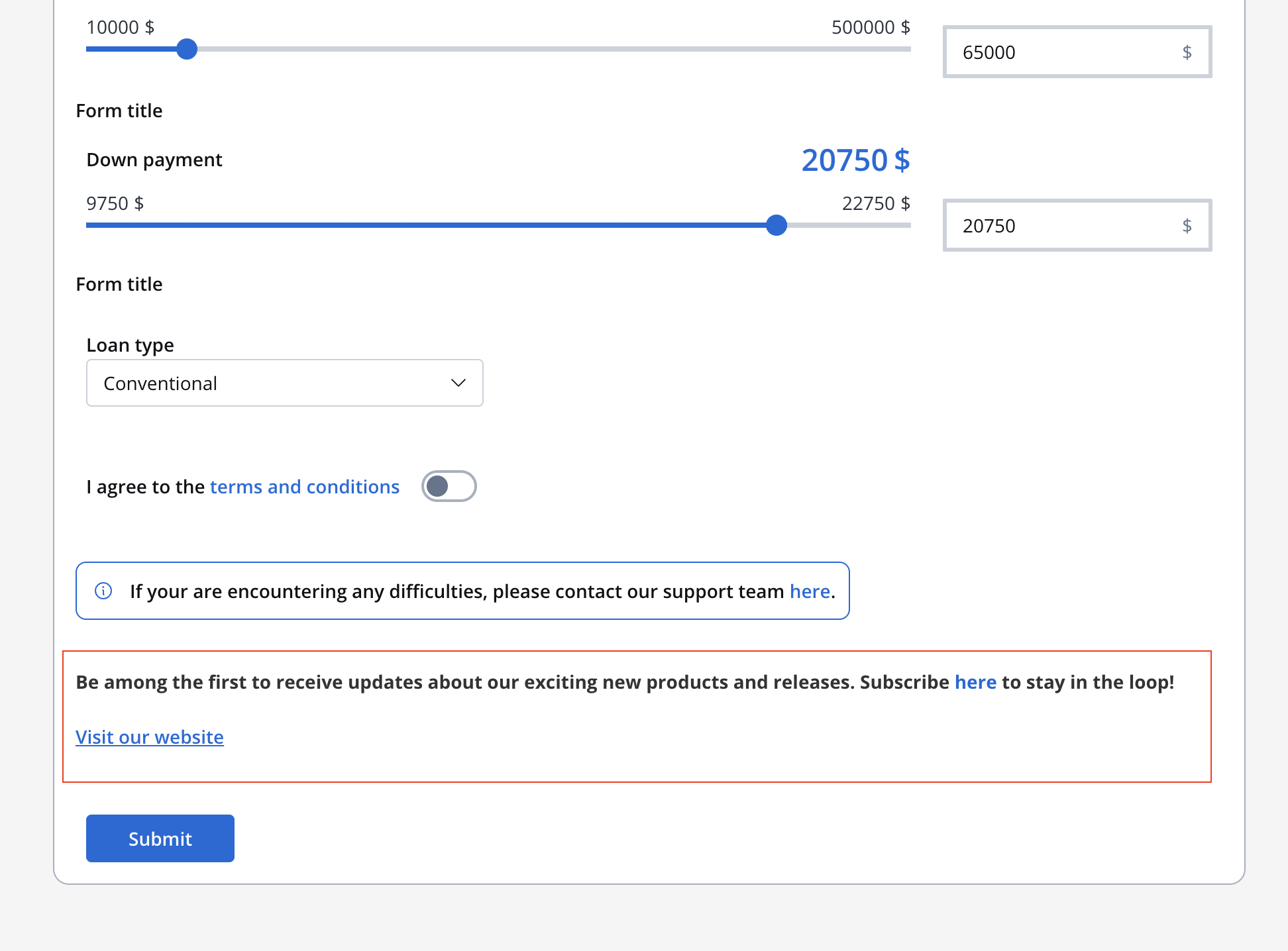Click the Submit button
This screenshot has height=951, width=1288.
click(x=160, y=838)
